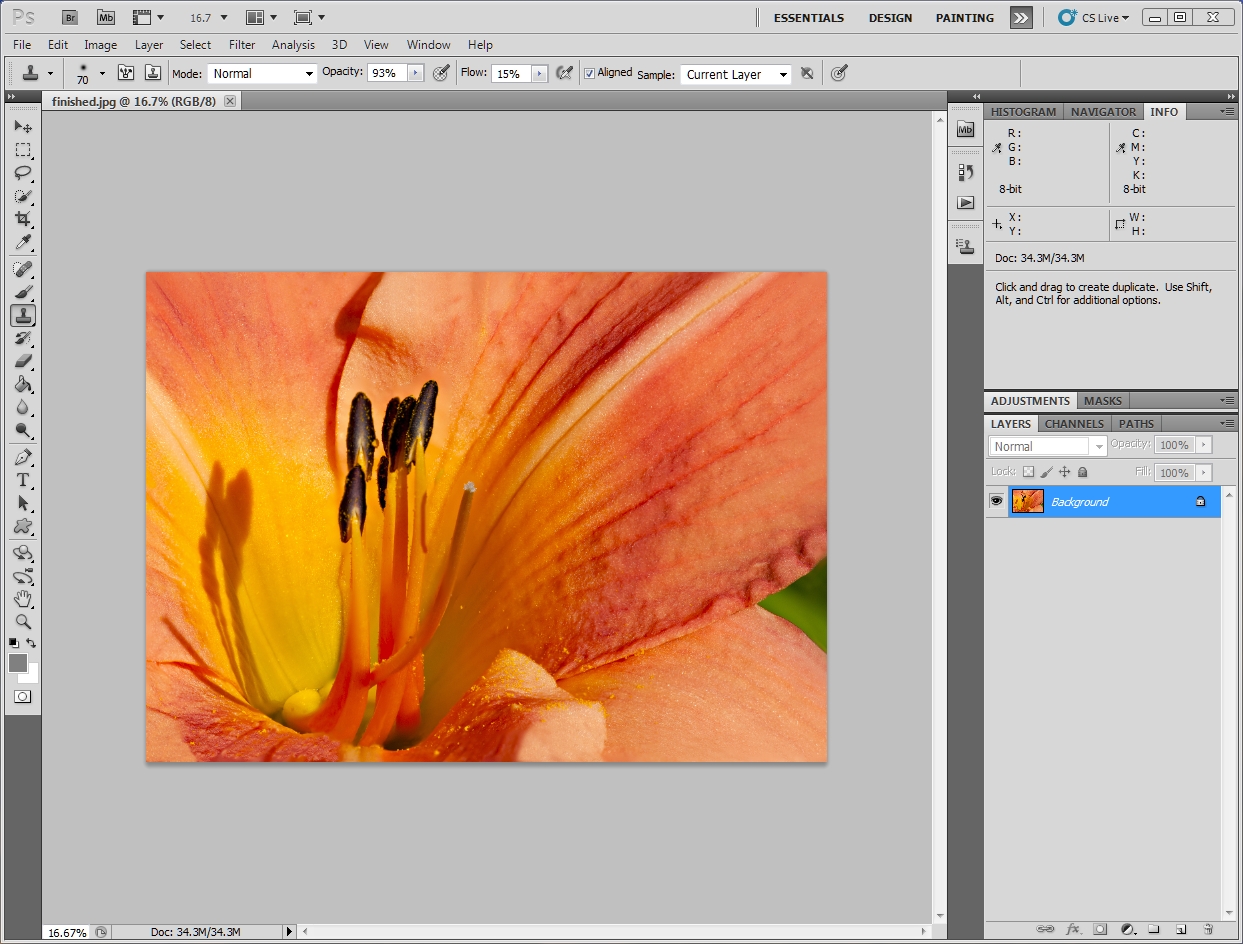Select the Spot Healing Brush tool

click(x=23, y=268)
